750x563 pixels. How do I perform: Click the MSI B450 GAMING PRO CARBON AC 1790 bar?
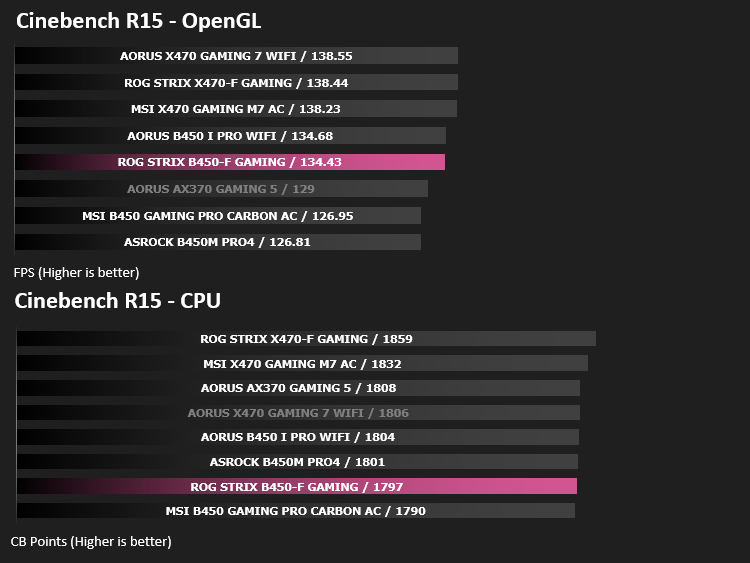[296, 510]
